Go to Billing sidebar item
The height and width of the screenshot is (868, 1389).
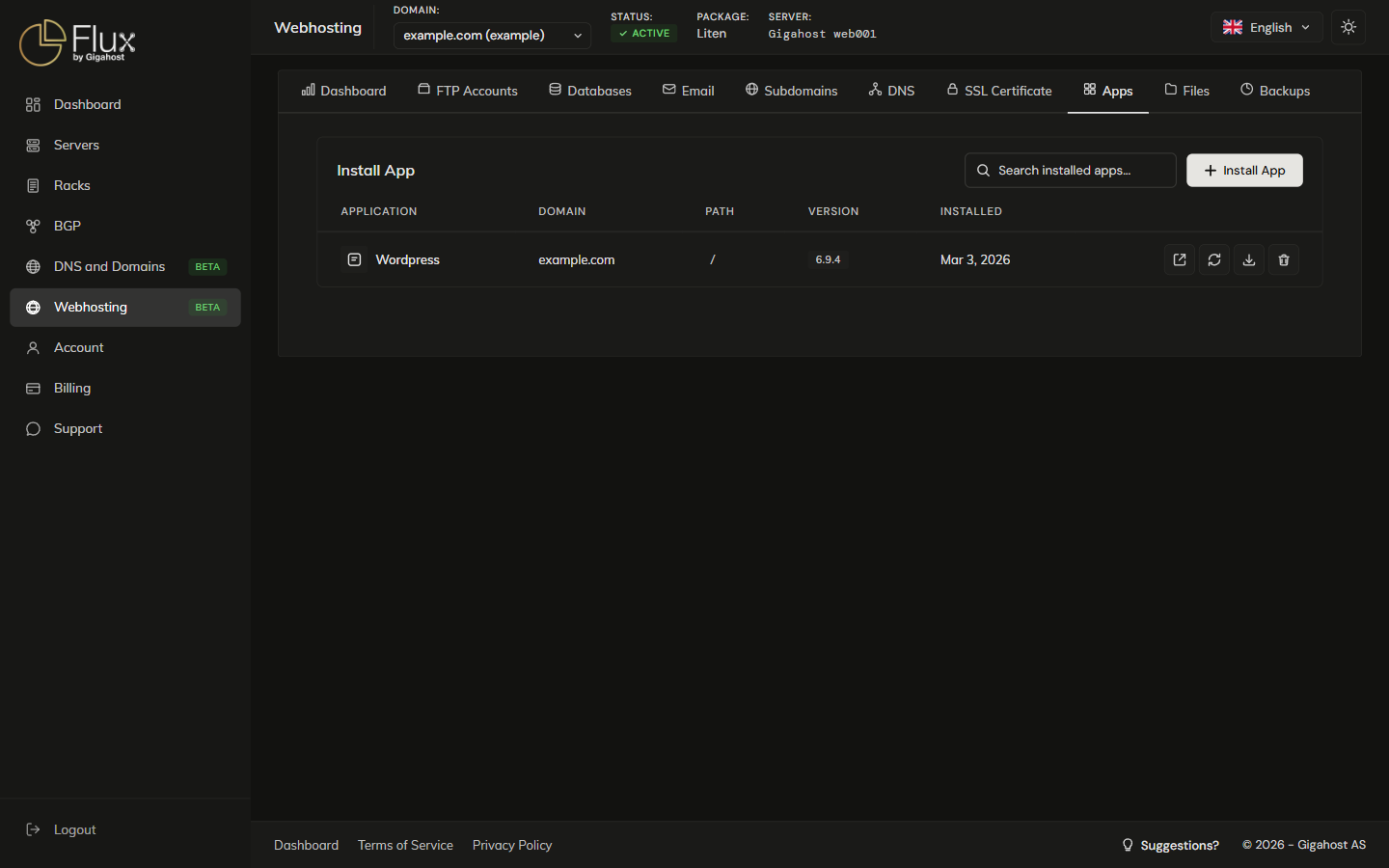[x=125, y=388]
